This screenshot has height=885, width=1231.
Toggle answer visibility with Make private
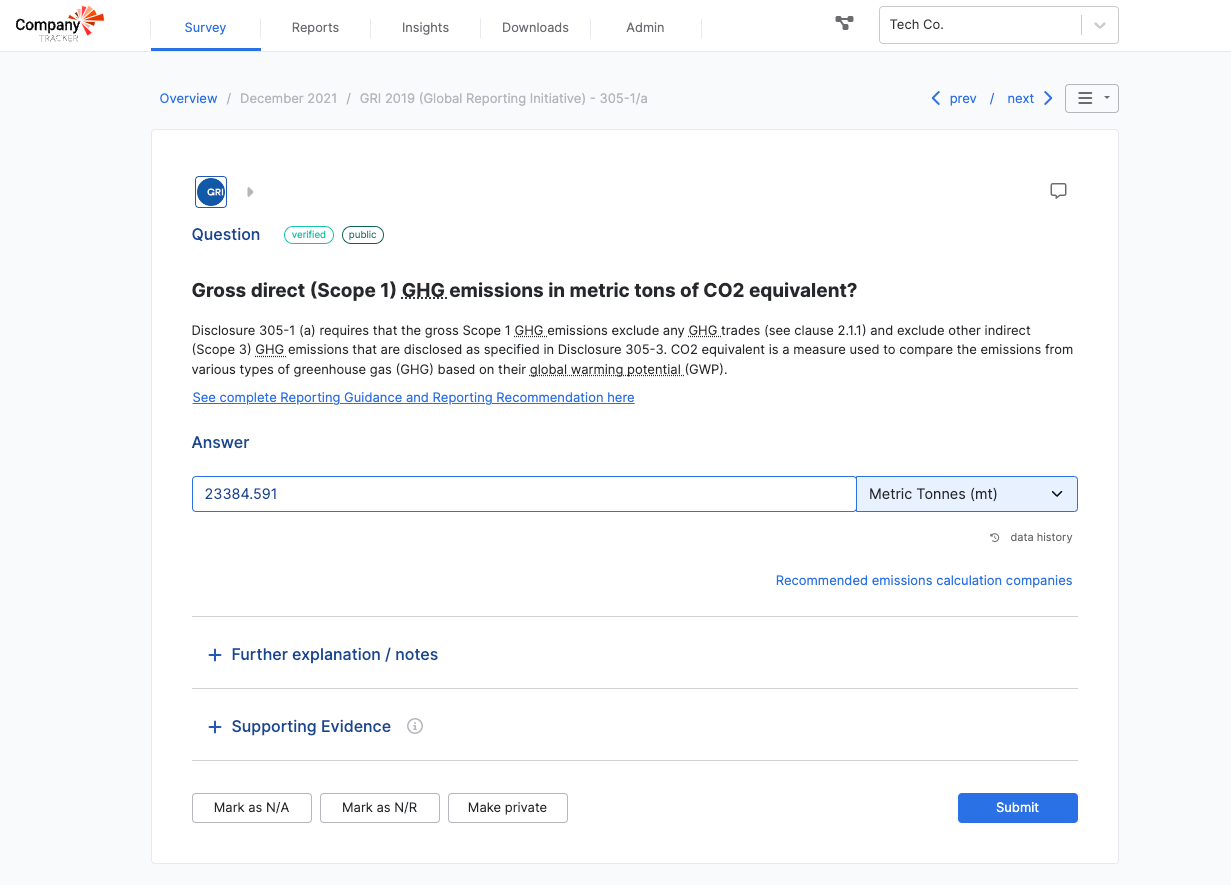point(507,807)
